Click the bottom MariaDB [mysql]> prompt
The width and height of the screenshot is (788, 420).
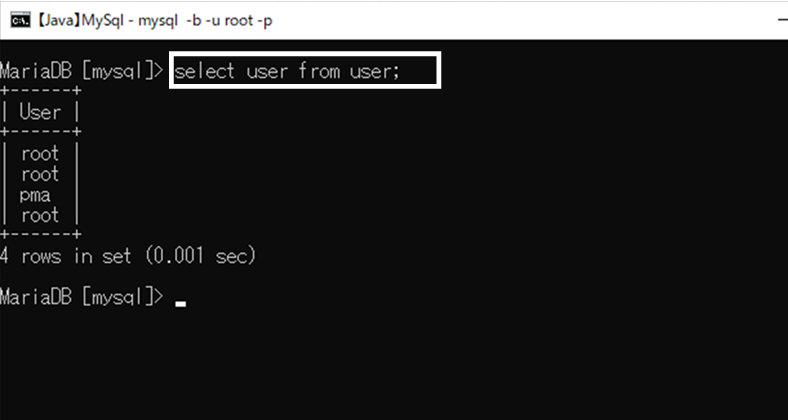point(81,297)
